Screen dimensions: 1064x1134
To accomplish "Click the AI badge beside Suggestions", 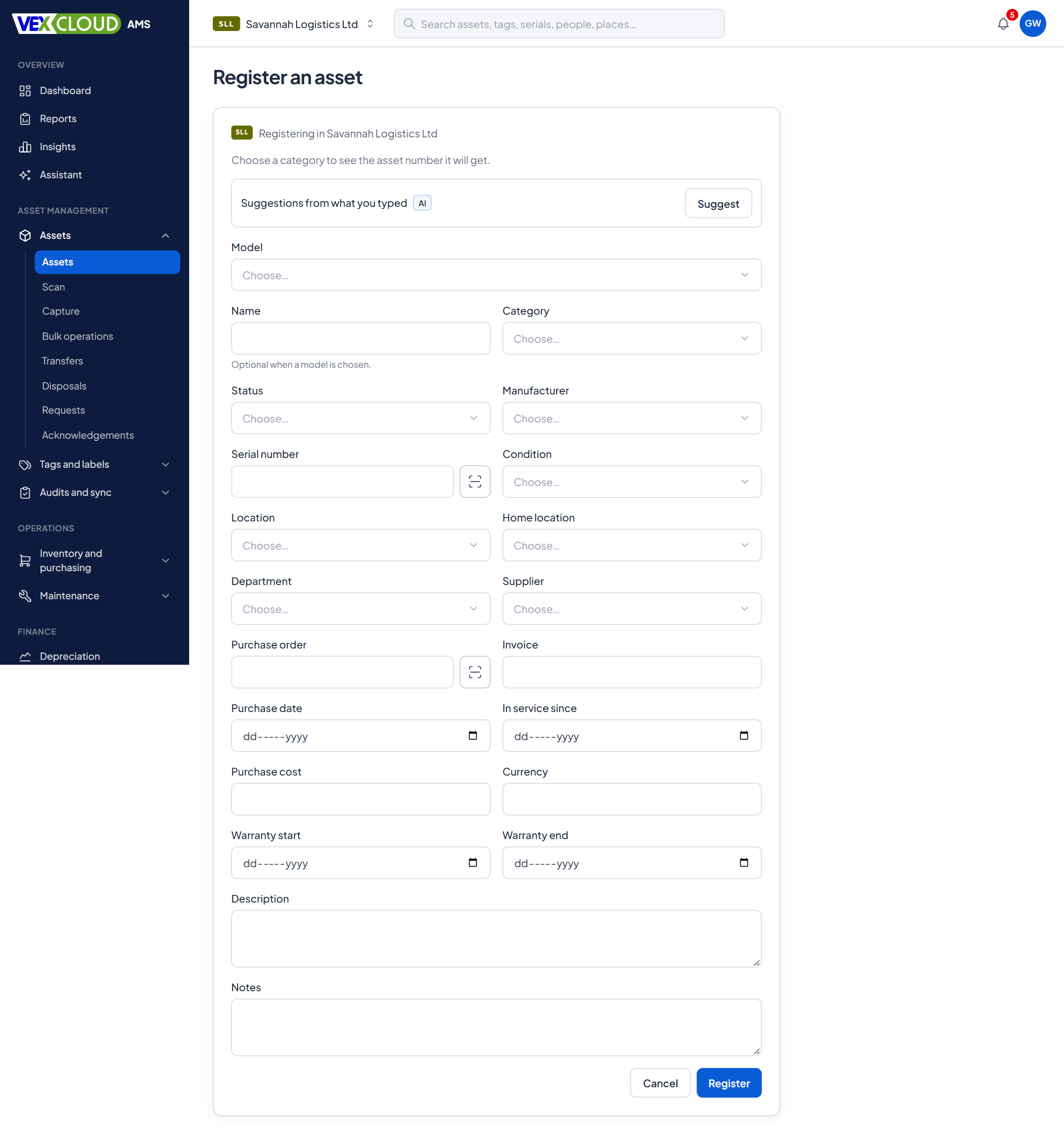I will (422, 203).
